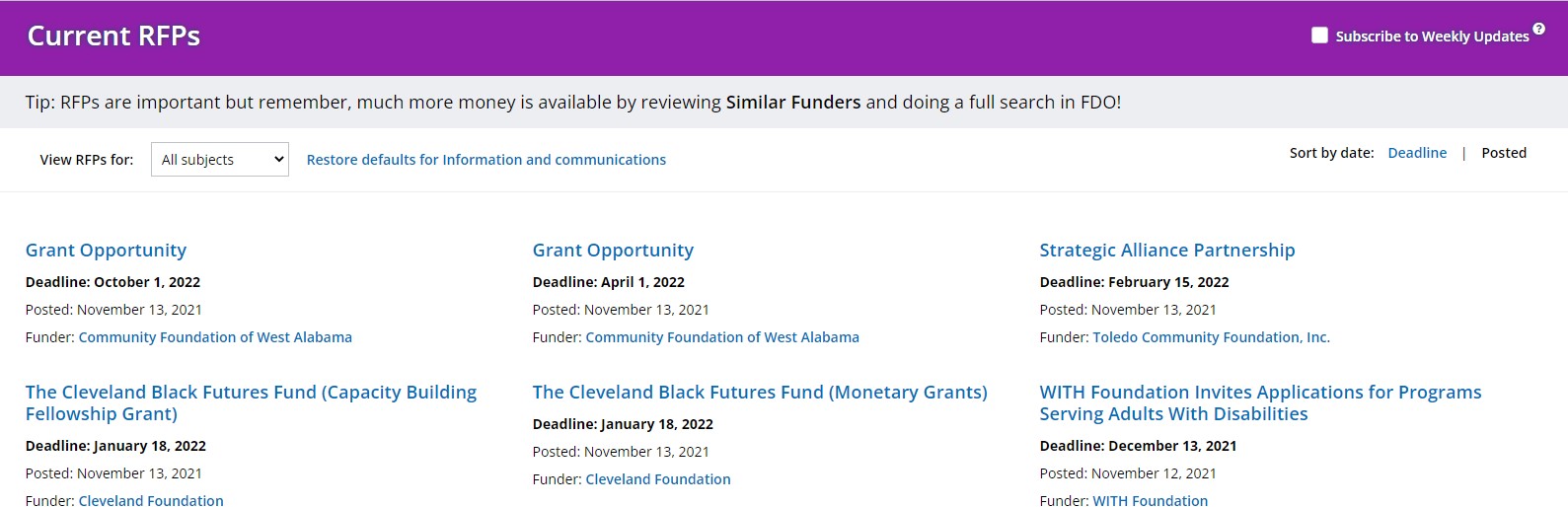Visit WITH Foundation funder page
The width and height of the screenshot is (1568, 507).
pos(1150,500)
